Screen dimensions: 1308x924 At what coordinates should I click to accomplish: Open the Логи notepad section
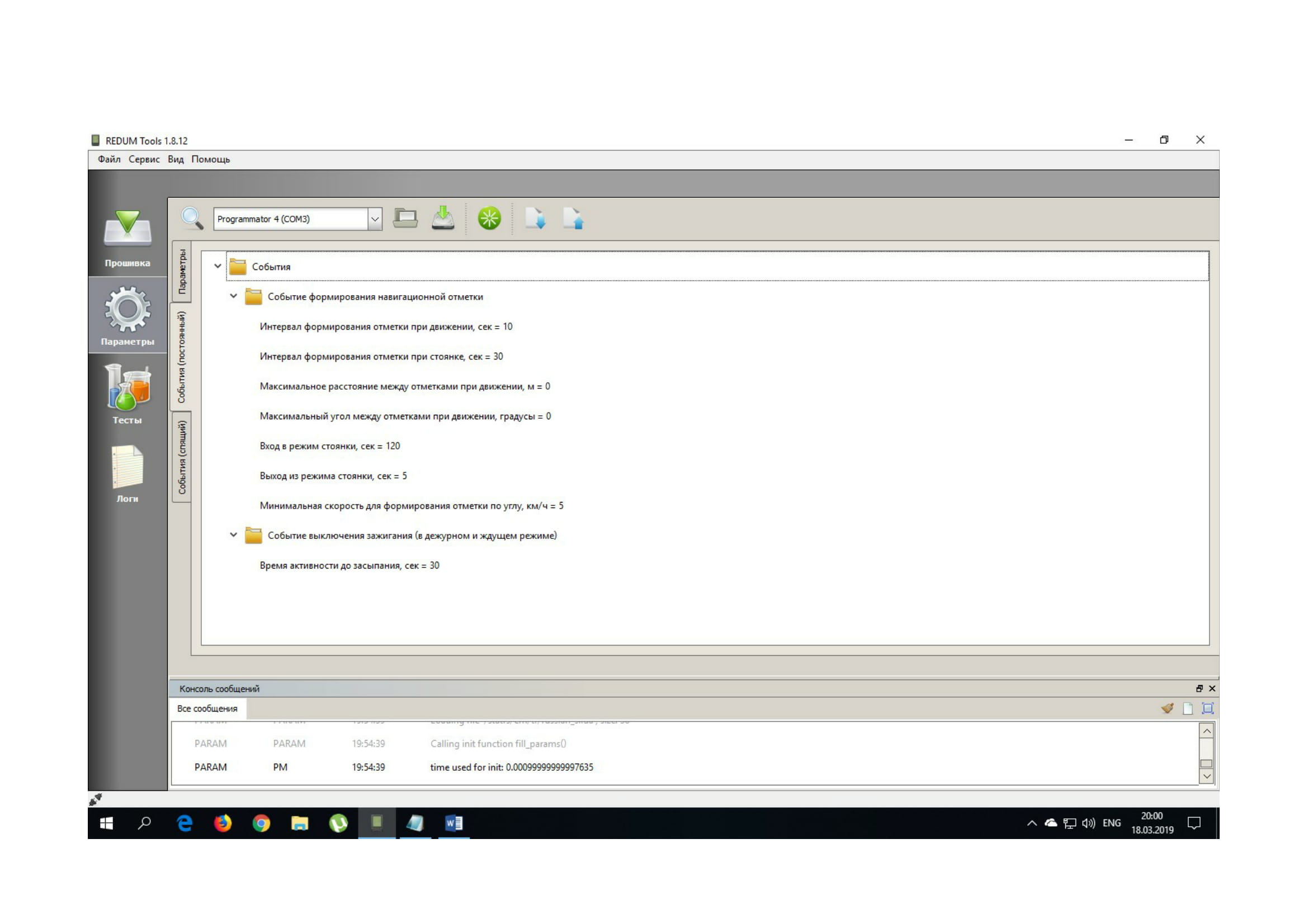127,472
